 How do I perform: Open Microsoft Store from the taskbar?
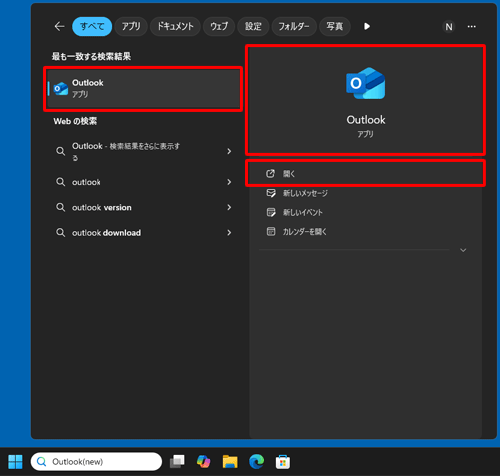point(283,462)
